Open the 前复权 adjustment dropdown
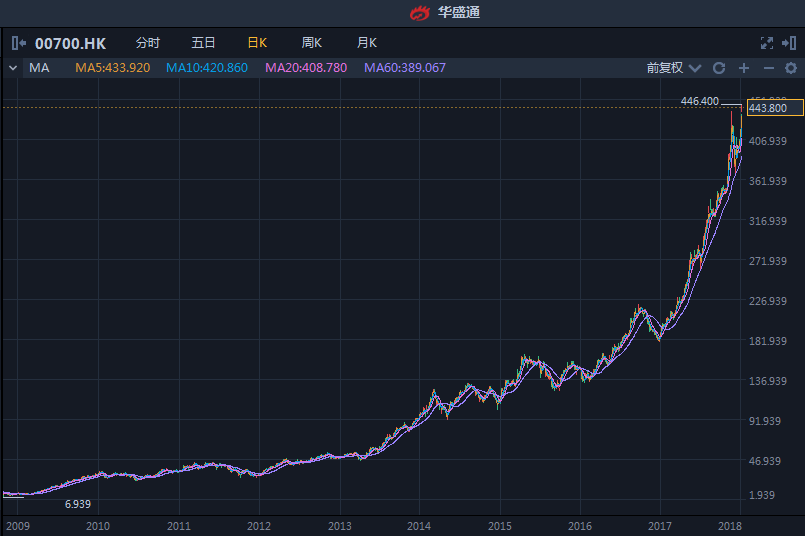This screenshot has height=536, width=805. [x=671, y=68]
